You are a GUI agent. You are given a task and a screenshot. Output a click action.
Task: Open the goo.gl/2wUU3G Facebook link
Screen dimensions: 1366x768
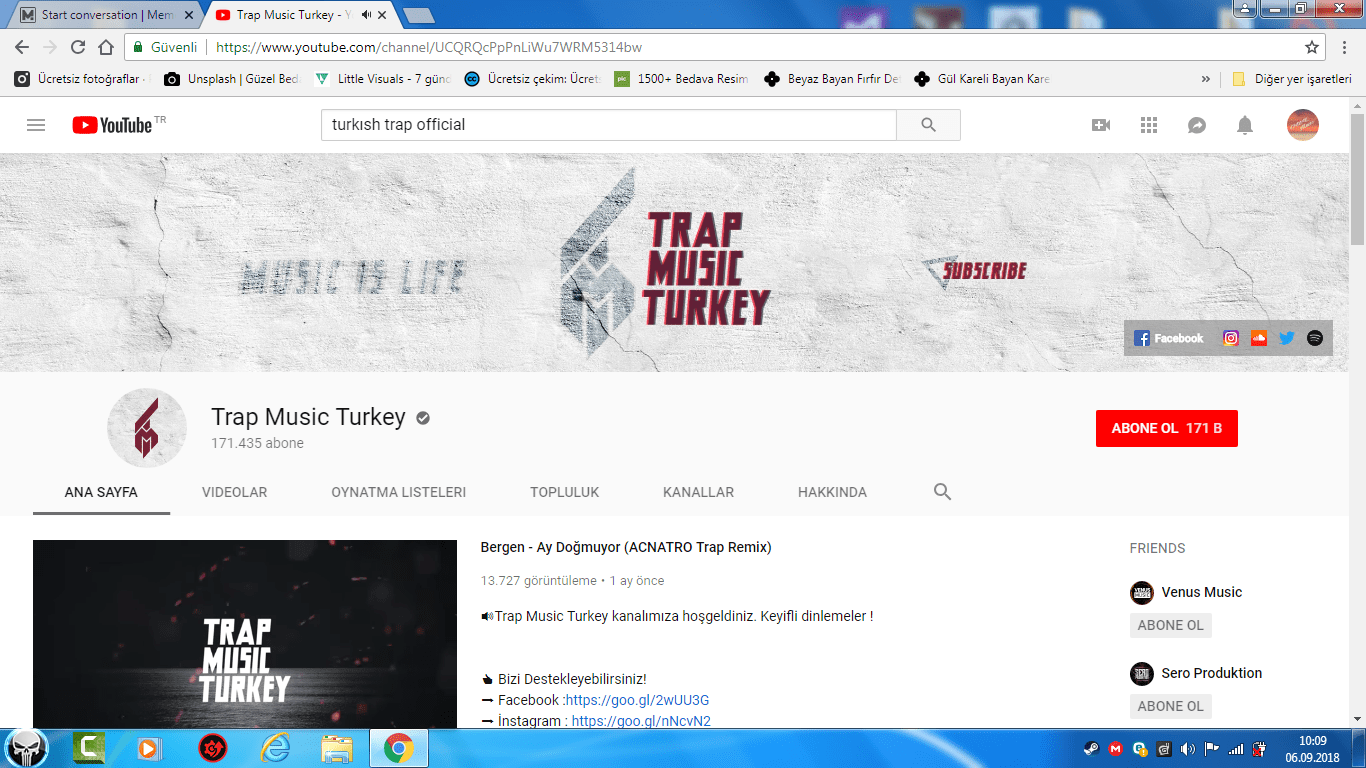[x=637, y=700]
